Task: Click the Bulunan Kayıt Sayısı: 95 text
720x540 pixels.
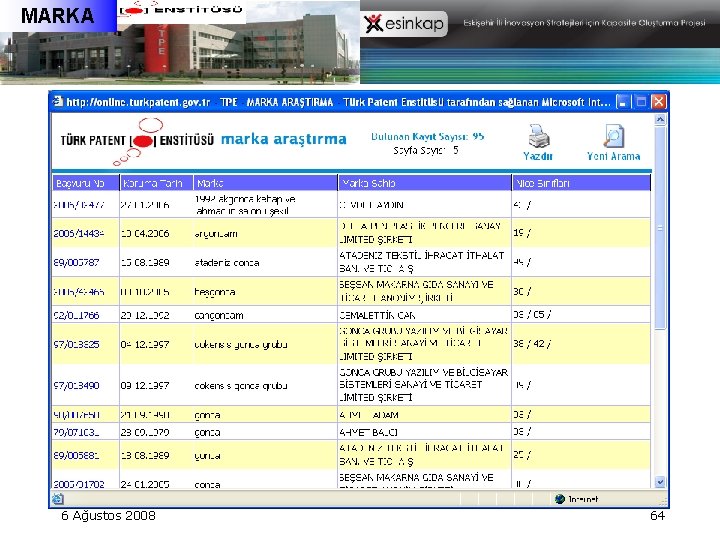Action: (428, 136)
